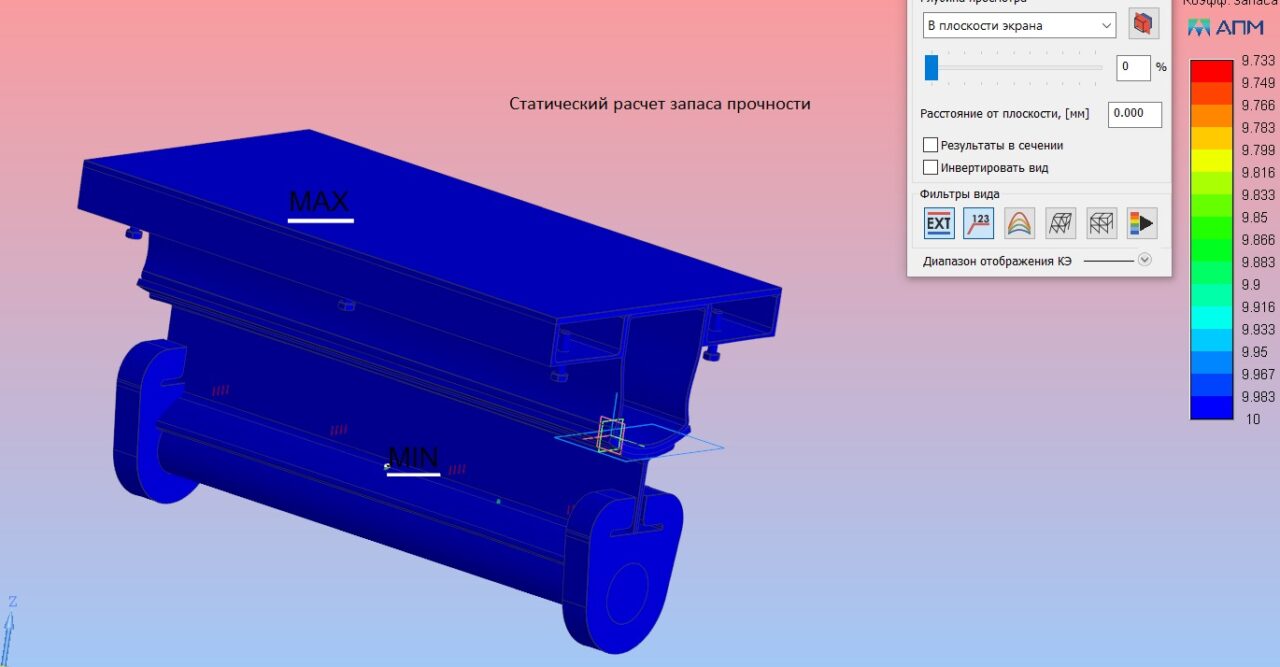Click 'Статический расчет запаса прочности' title text

tap(660, 104)
